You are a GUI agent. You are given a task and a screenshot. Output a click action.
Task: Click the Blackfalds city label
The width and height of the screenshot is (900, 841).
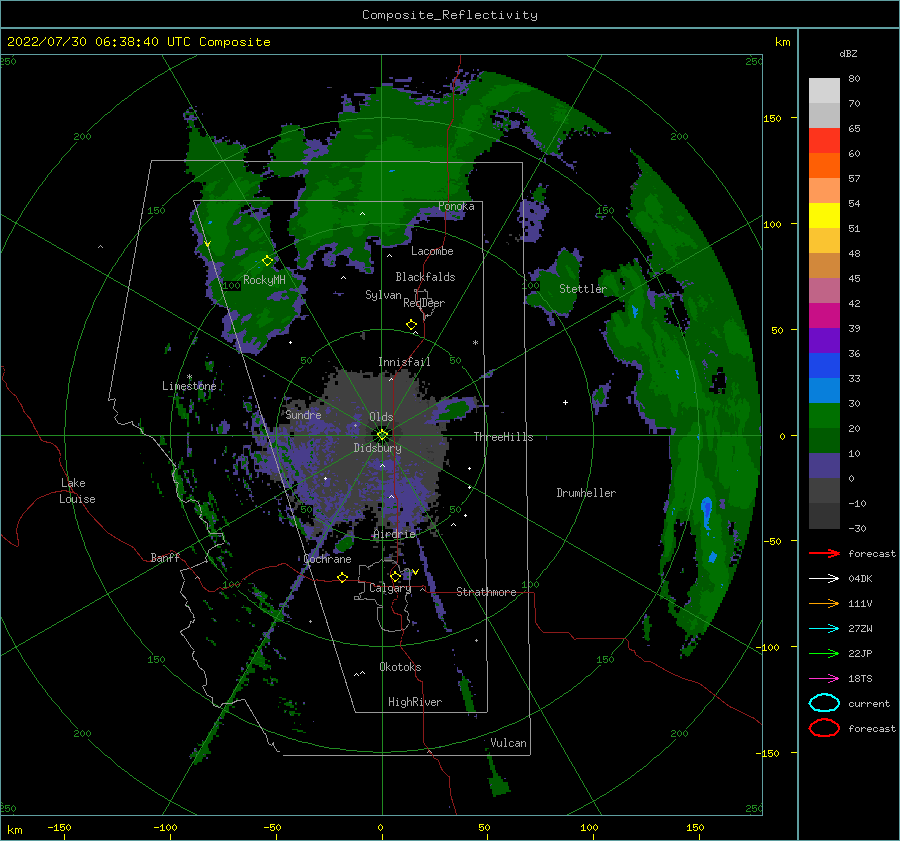425,277
